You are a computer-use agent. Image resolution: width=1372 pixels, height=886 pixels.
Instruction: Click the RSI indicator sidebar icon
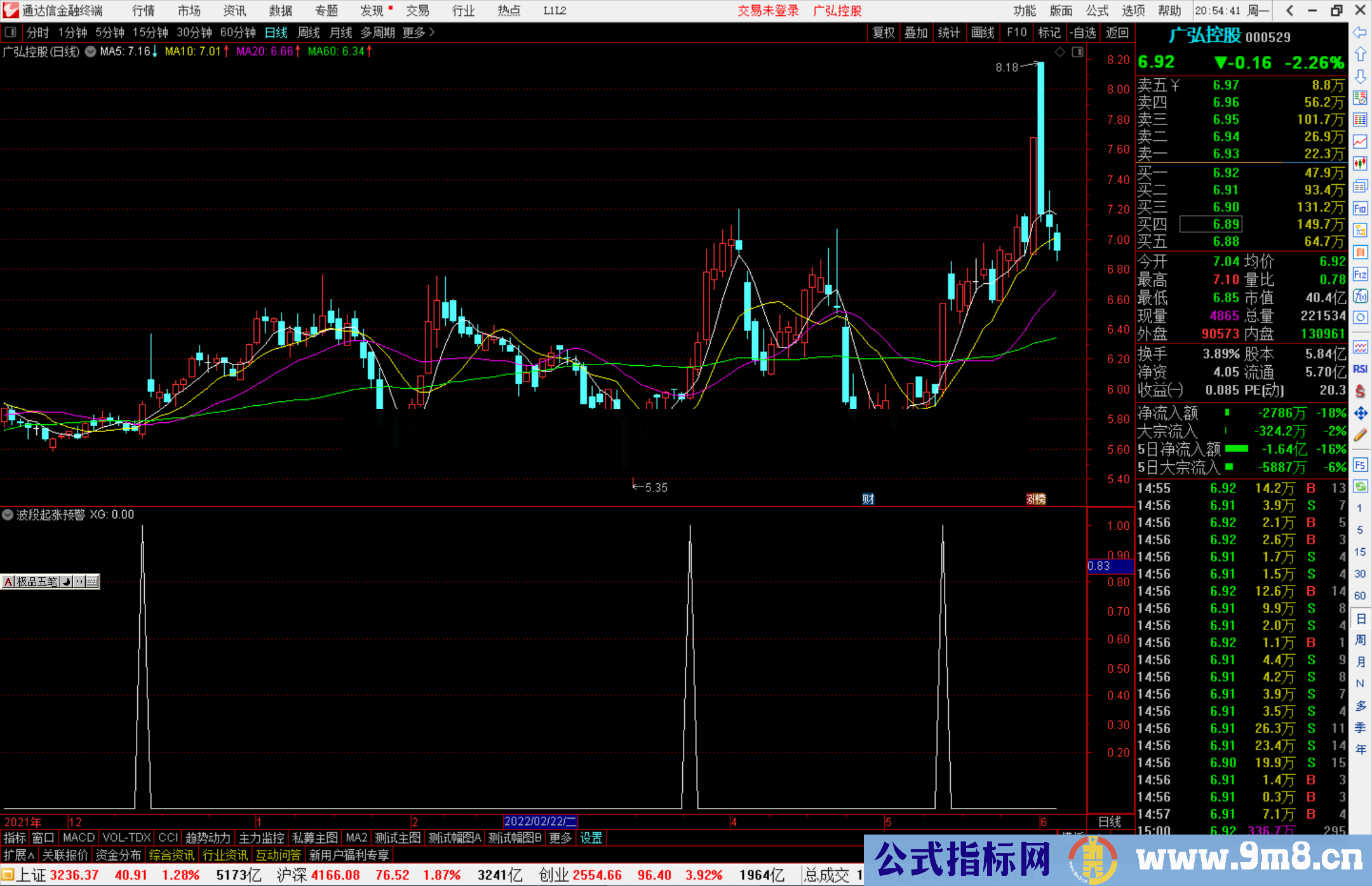pos(1360,369)
